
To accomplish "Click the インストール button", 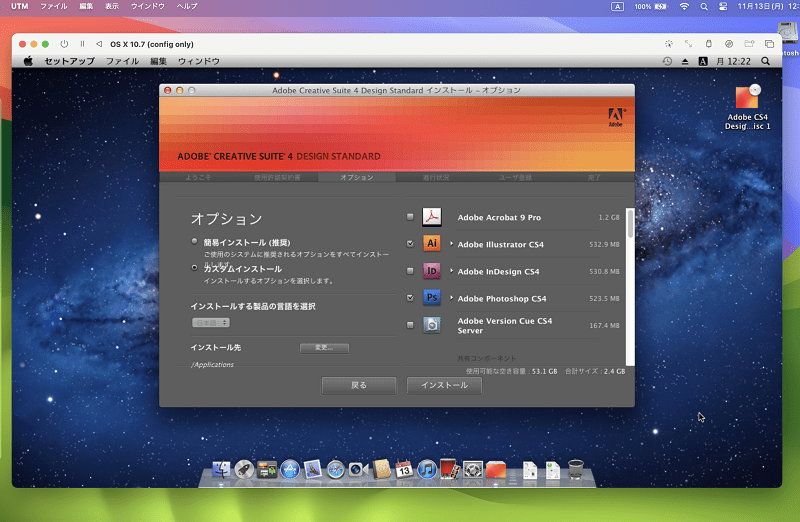I will click(x=444, y=385).
